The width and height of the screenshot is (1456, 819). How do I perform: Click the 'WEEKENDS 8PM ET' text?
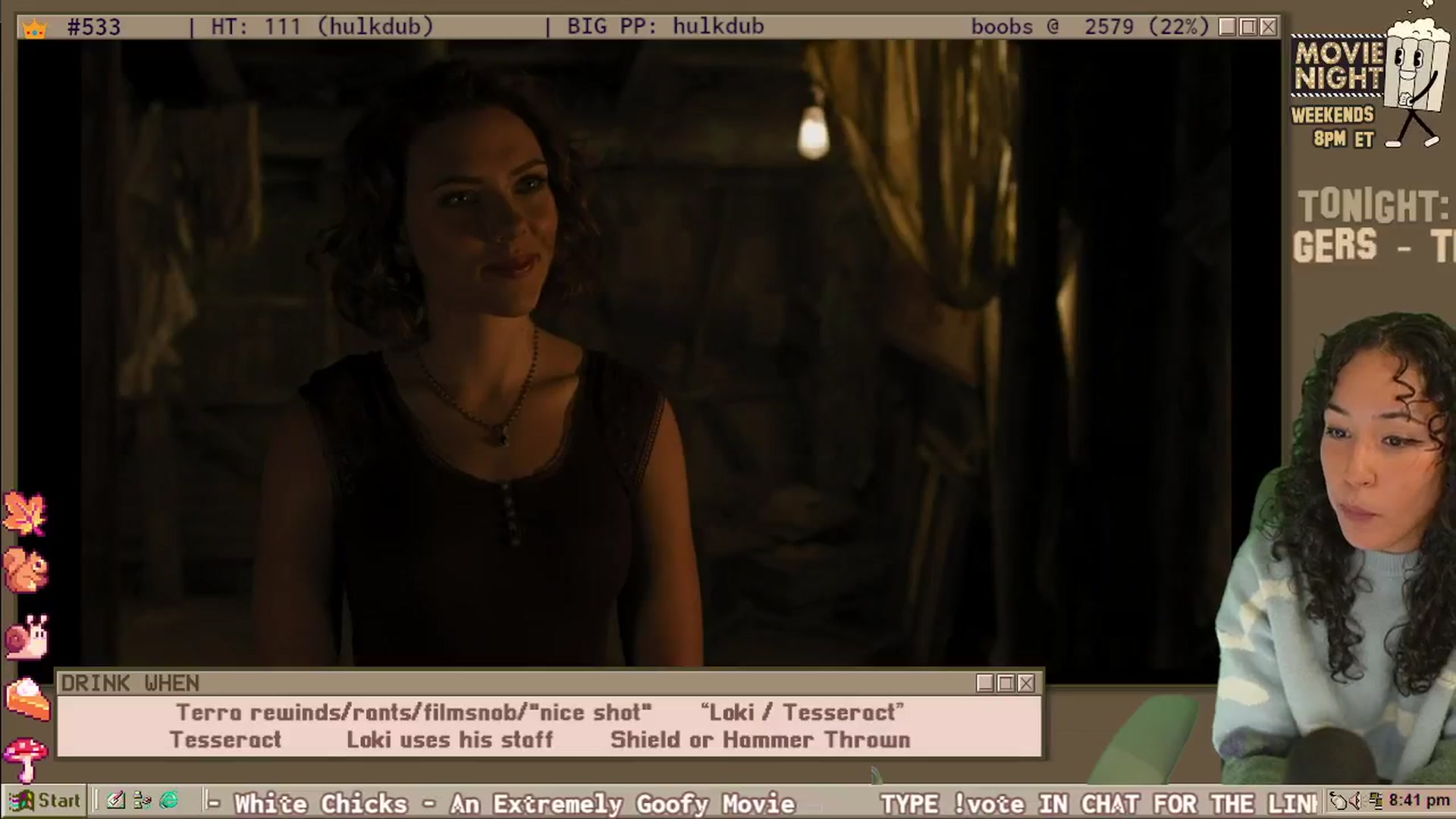pyautogui.click(x=1332, y=127)
